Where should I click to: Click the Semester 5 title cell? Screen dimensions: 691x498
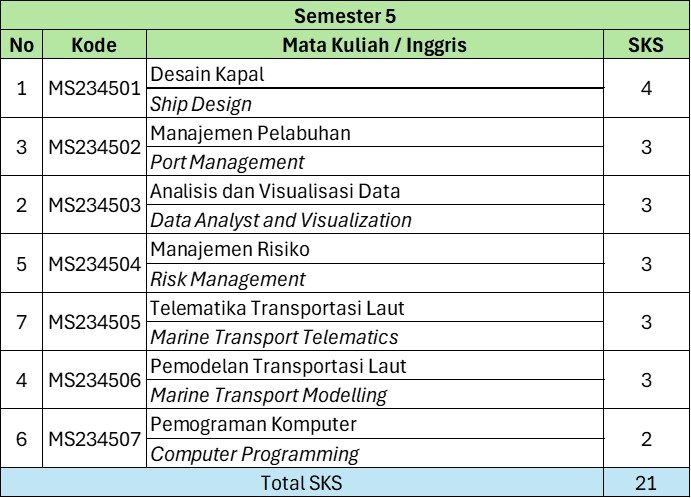[x=345, y=16]
